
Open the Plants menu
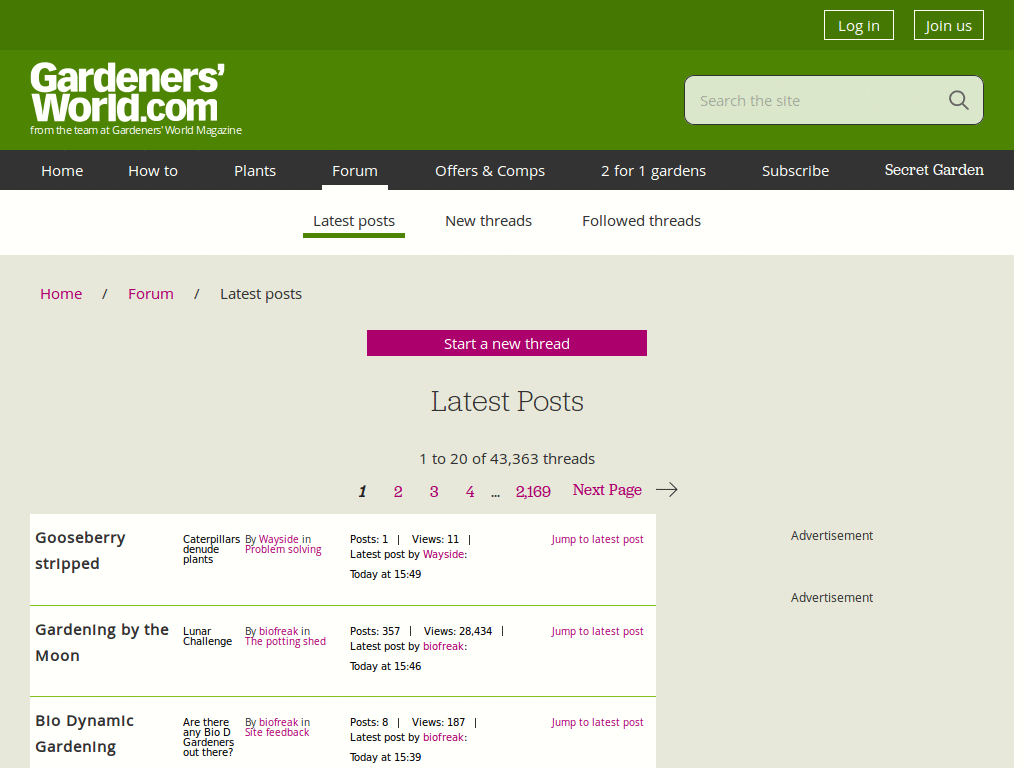click(x=255, y=170)
